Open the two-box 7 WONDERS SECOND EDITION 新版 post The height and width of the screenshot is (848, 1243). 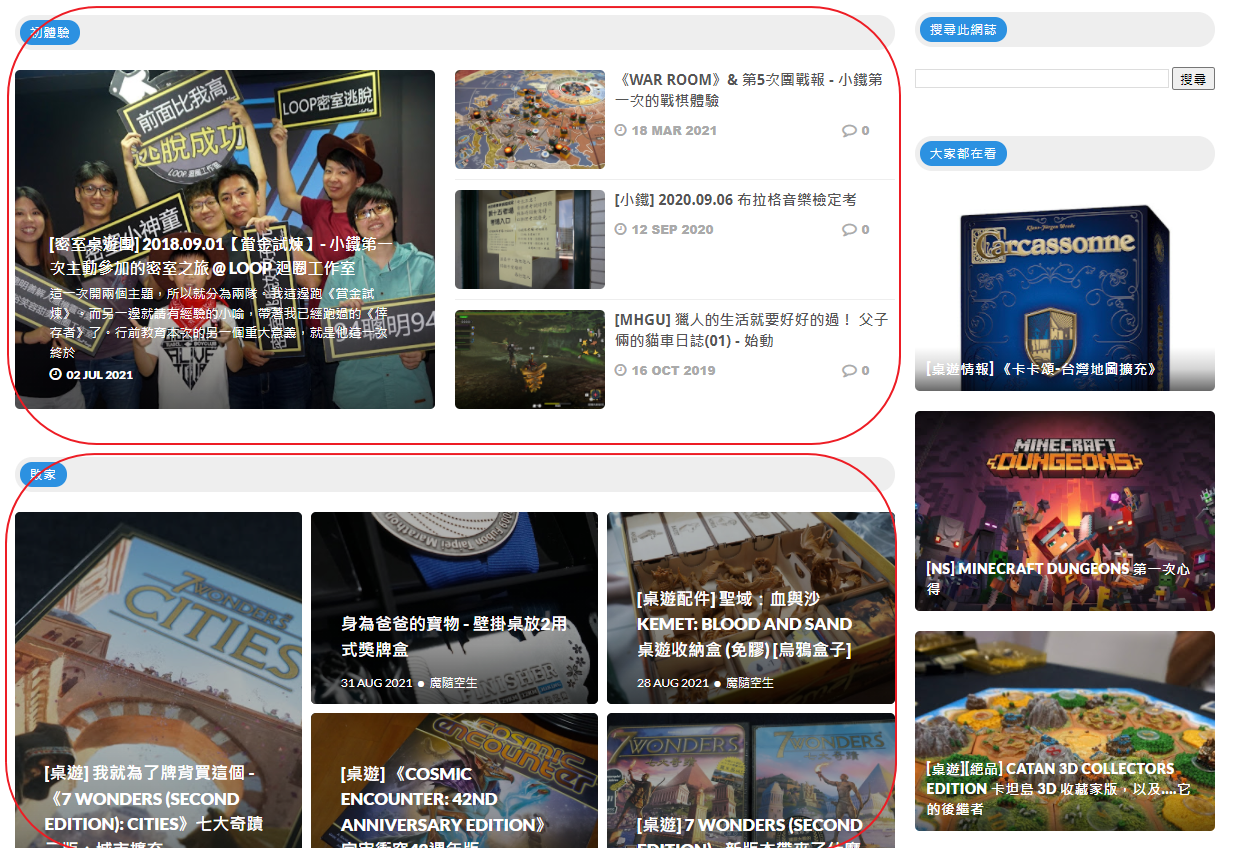(751, 780)
